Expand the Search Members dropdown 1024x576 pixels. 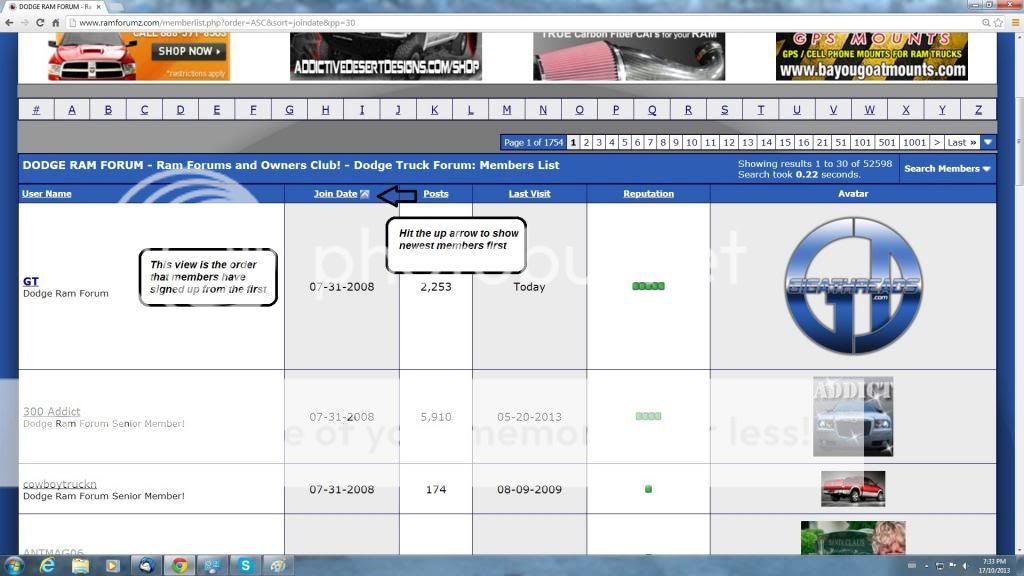pyautogui.click(x=947, y=168)
